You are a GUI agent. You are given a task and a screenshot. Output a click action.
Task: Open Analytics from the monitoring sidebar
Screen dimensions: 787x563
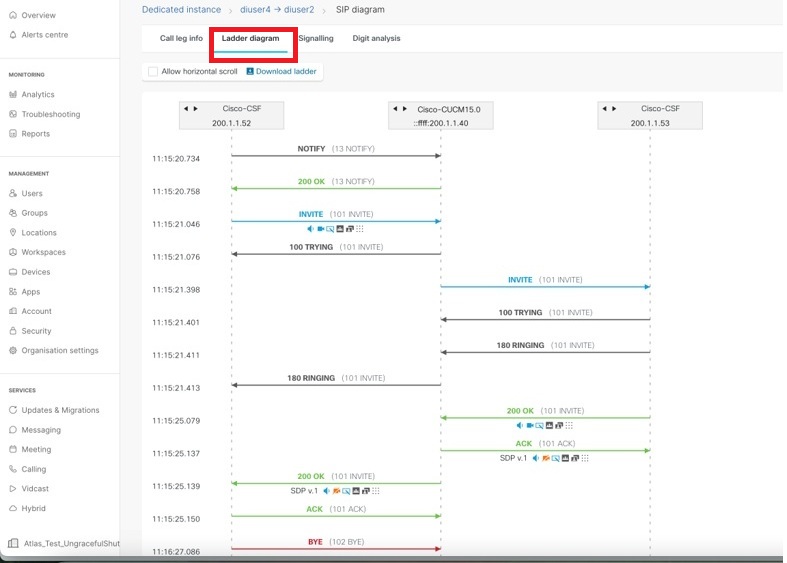(x=38, y=95)
